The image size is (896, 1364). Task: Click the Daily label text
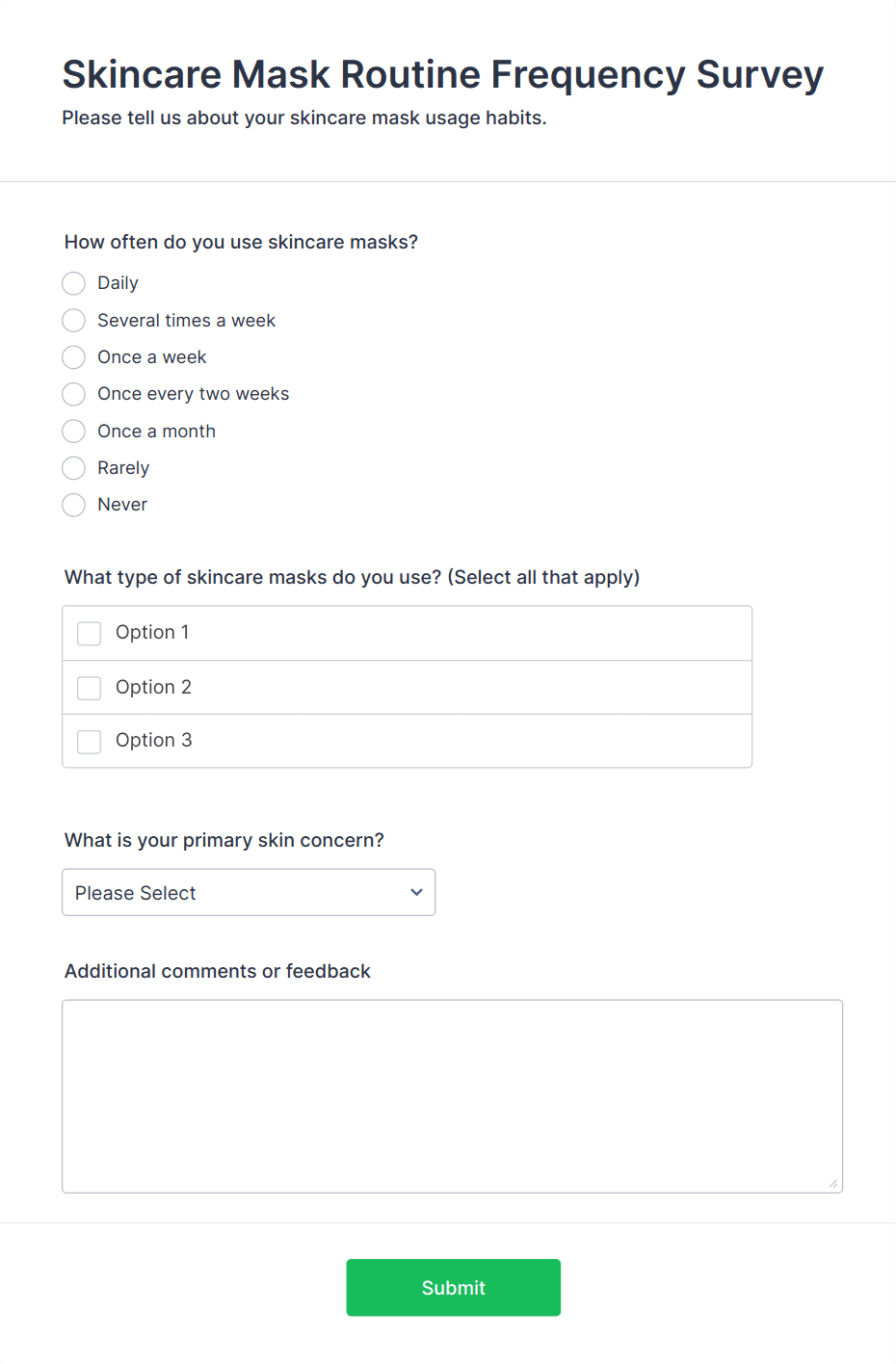pyautogui.click(x=118, y=283)
